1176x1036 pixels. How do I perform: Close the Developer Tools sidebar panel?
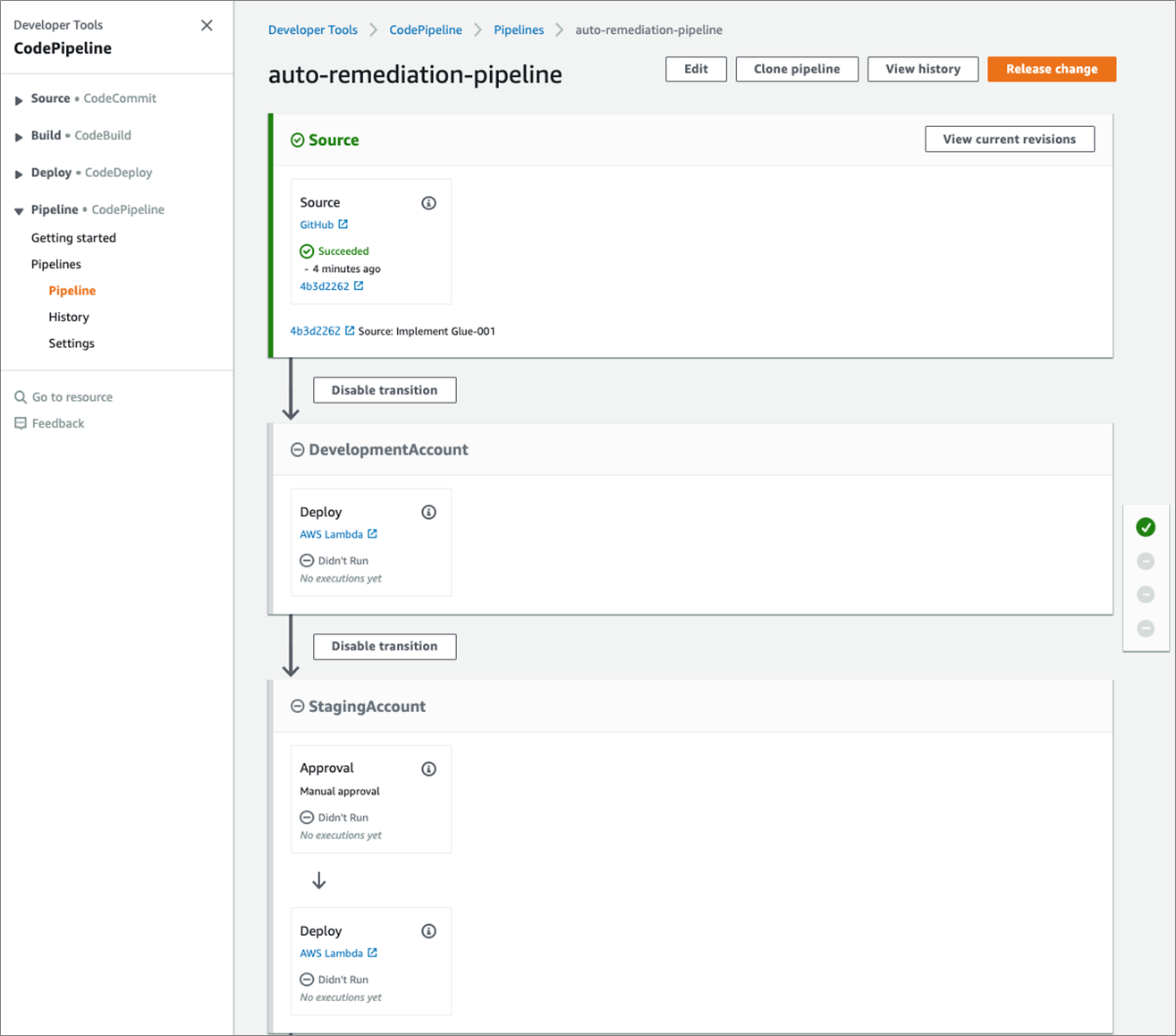coord(207,25)
